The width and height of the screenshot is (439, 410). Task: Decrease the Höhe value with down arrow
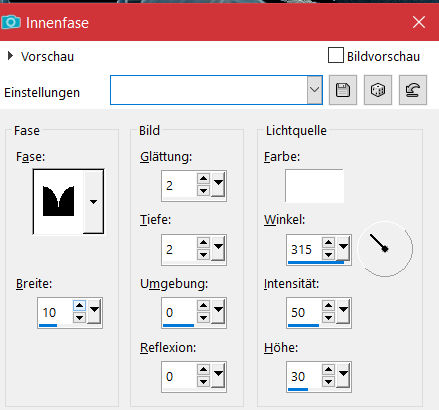(328, 382)
